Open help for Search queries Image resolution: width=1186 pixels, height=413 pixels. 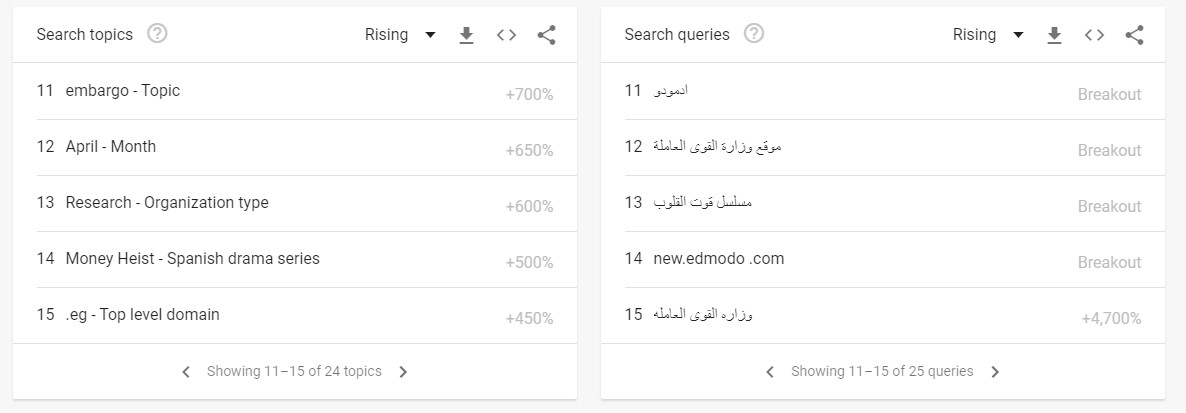pos(754,34)
